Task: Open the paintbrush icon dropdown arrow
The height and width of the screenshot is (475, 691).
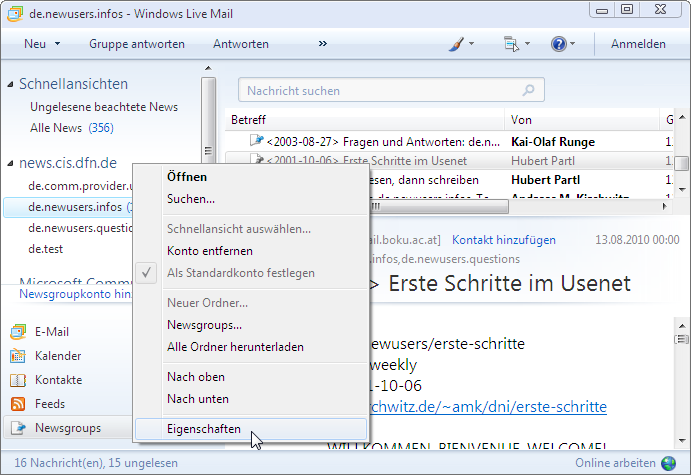Action: tap(472, 44)
